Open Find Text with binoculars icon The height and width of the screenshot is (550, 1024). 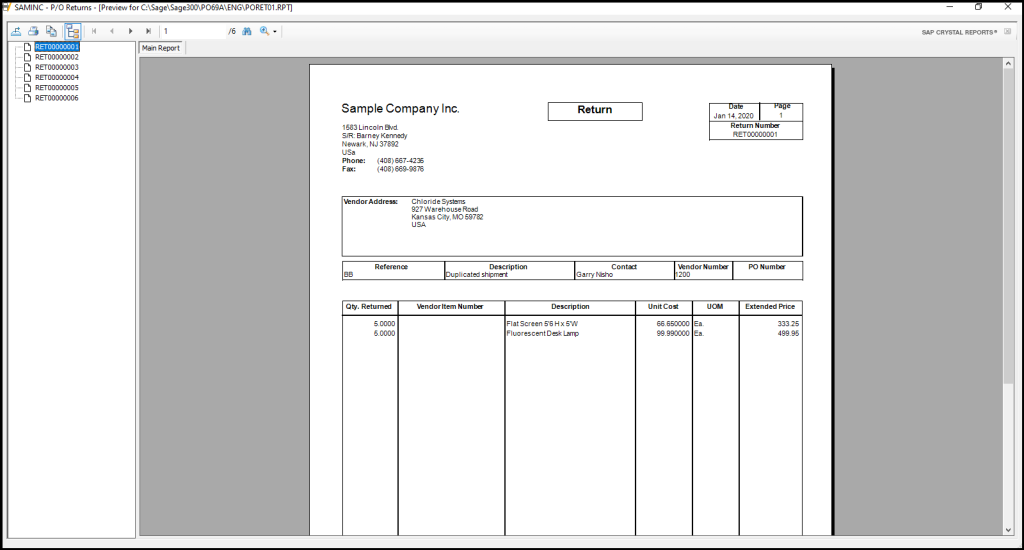click(x=247, y=31)
